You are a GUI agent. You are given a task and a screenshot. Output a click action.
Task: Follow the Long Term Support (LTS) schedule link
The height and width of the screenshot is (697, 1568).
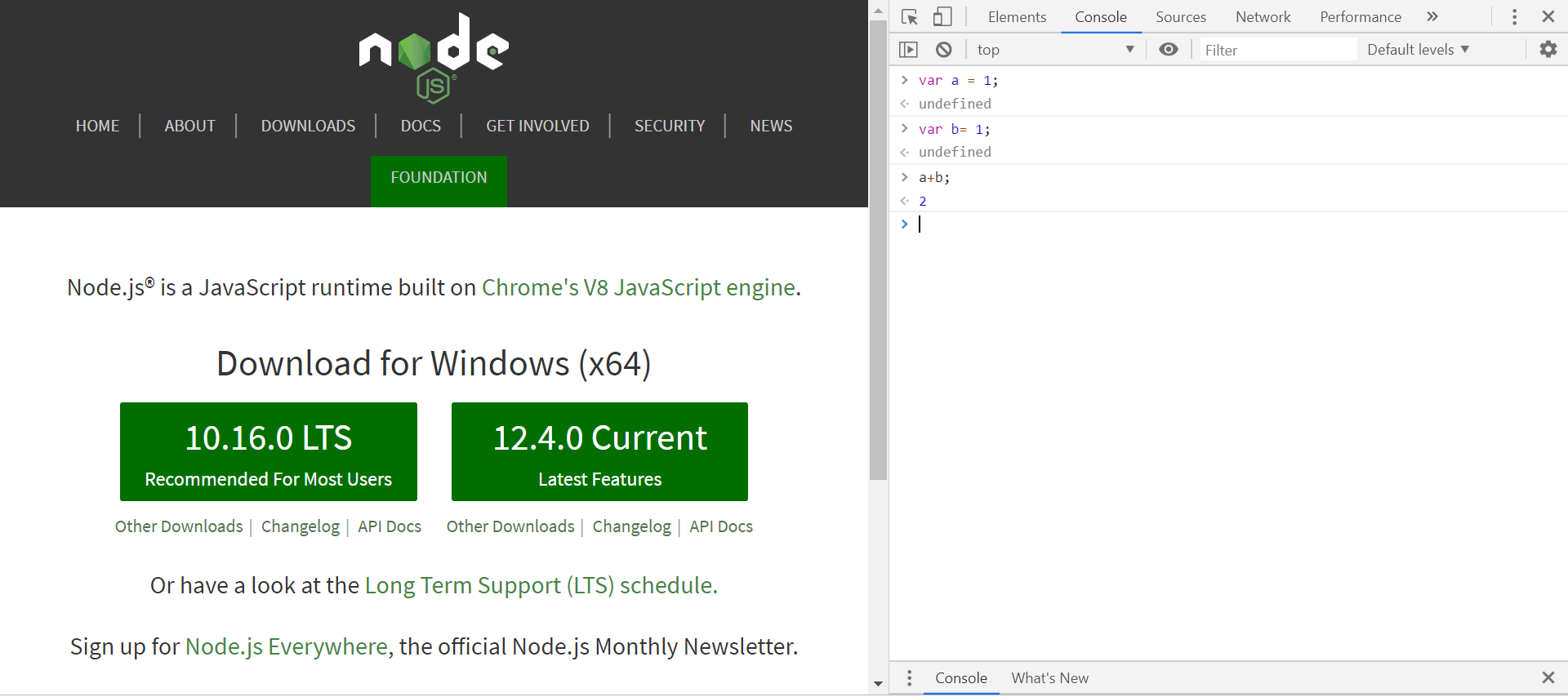coord(539,585)
